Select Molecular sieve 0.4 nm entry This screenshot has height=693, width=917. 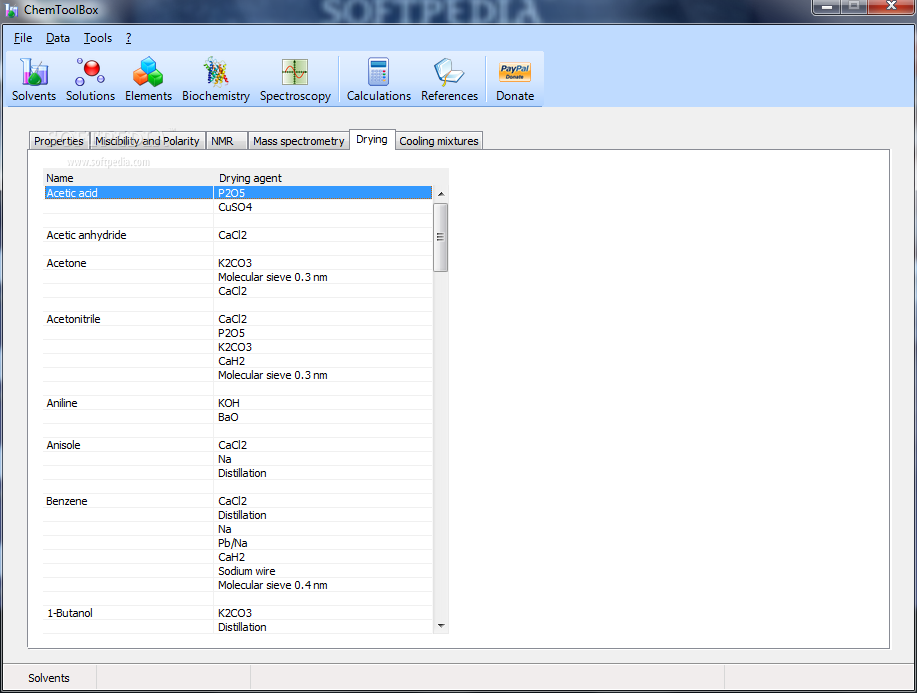[273, 585]
